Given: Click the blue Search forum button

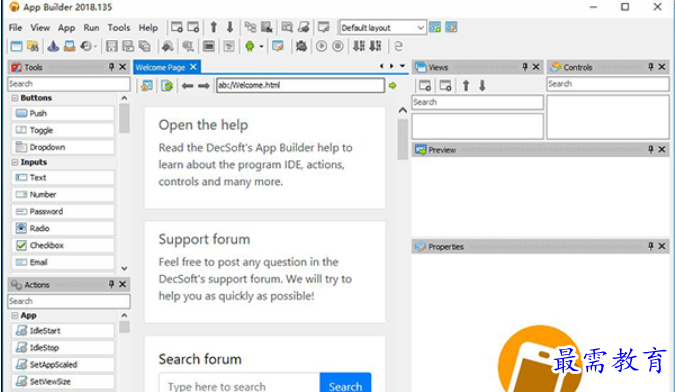Looking at the screenshot, I should pos(345,383).
